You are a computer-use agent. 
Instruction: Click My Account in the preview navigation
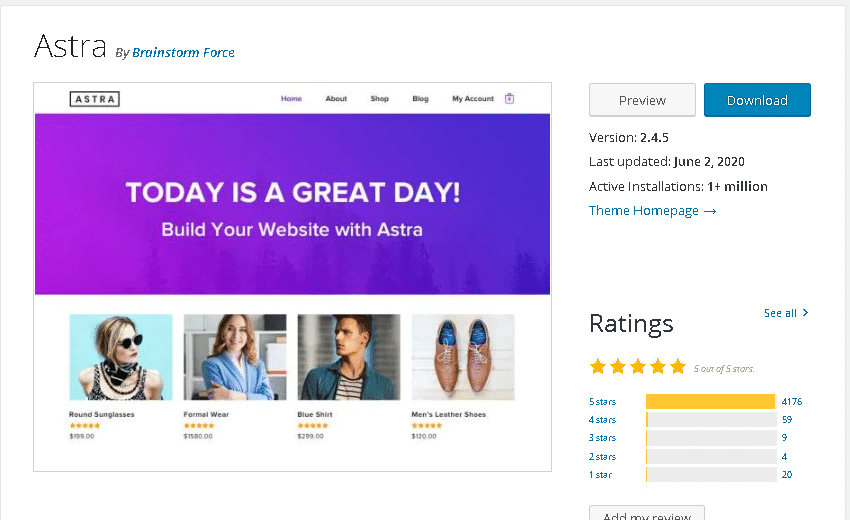[x=473, y=99]
